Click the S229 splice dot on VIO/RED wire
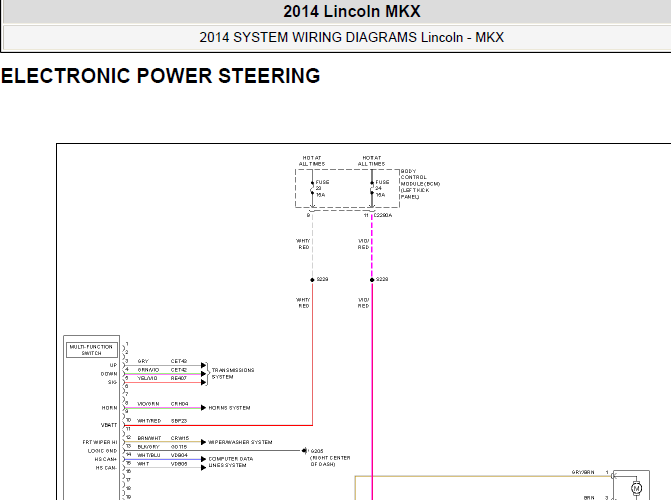 372,280
